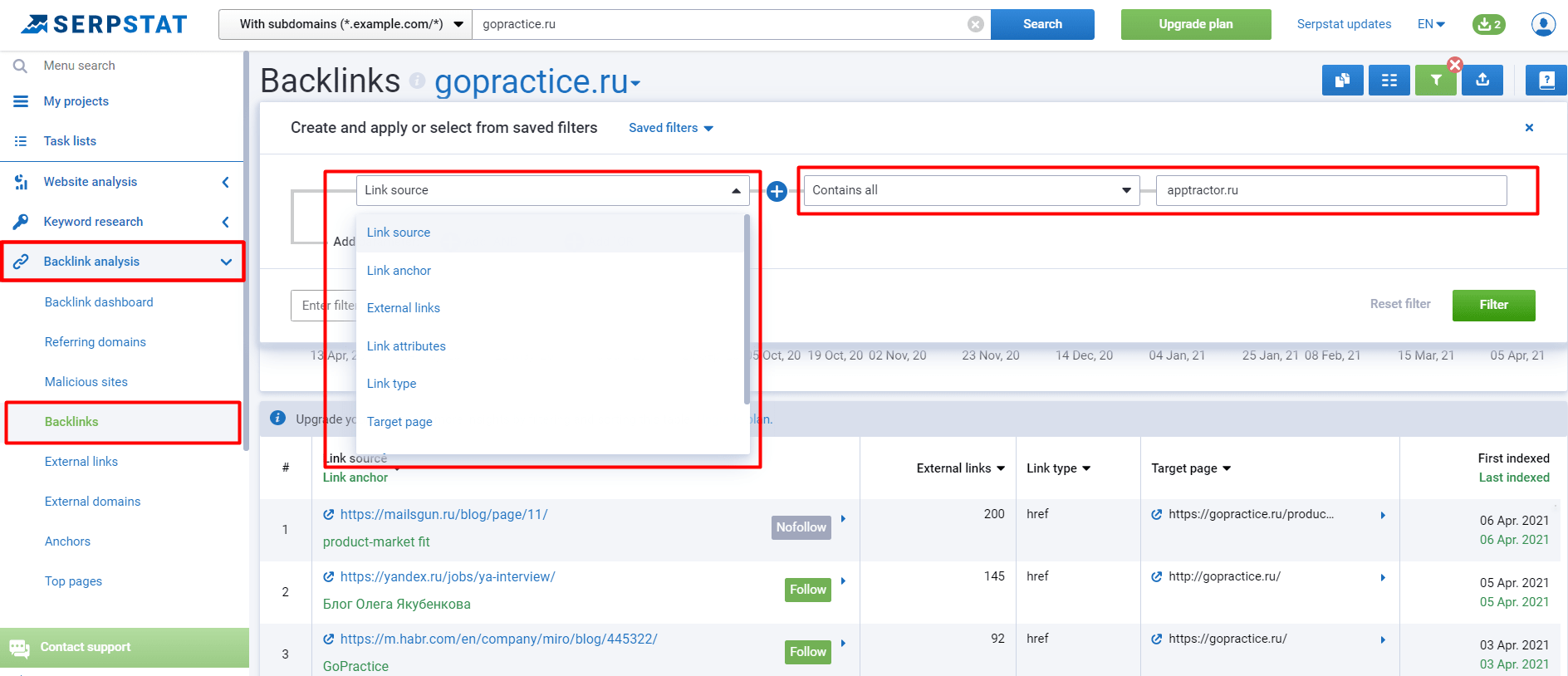Open My projects
The image size is (1568, 676).
tap(76, 101)
